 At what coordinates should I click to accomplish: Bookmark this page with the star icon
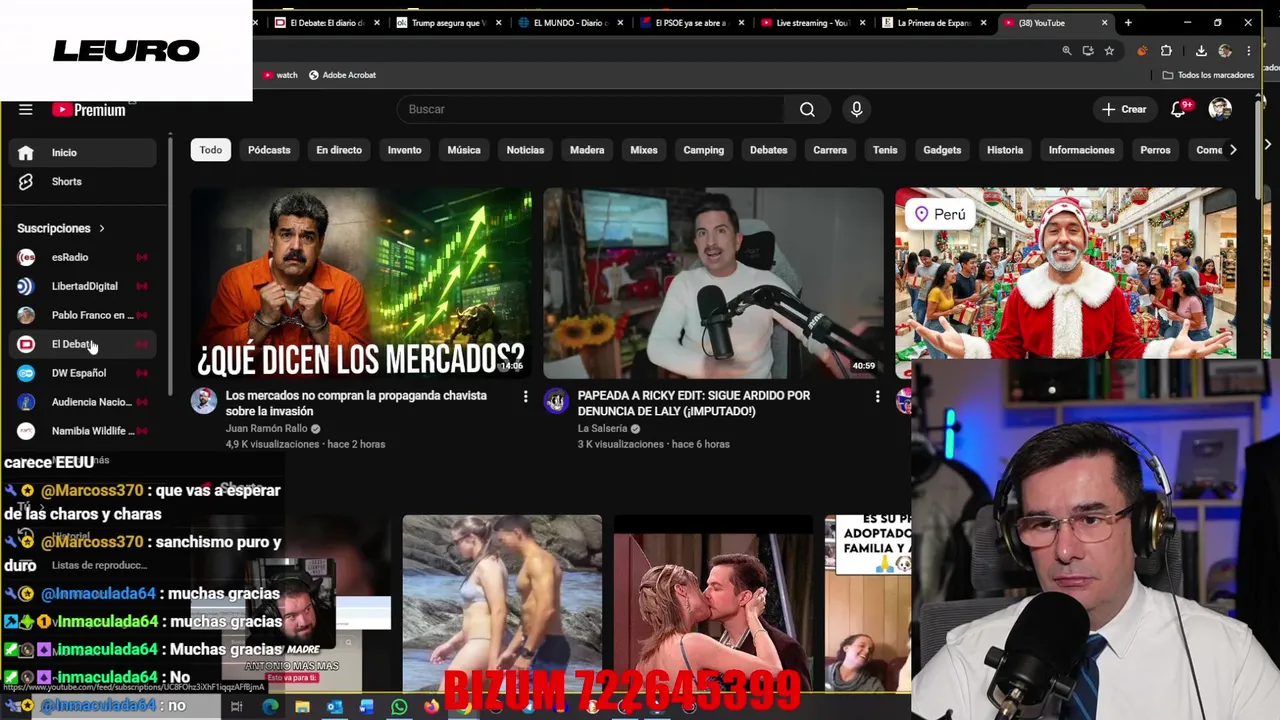coord(1109,51)
